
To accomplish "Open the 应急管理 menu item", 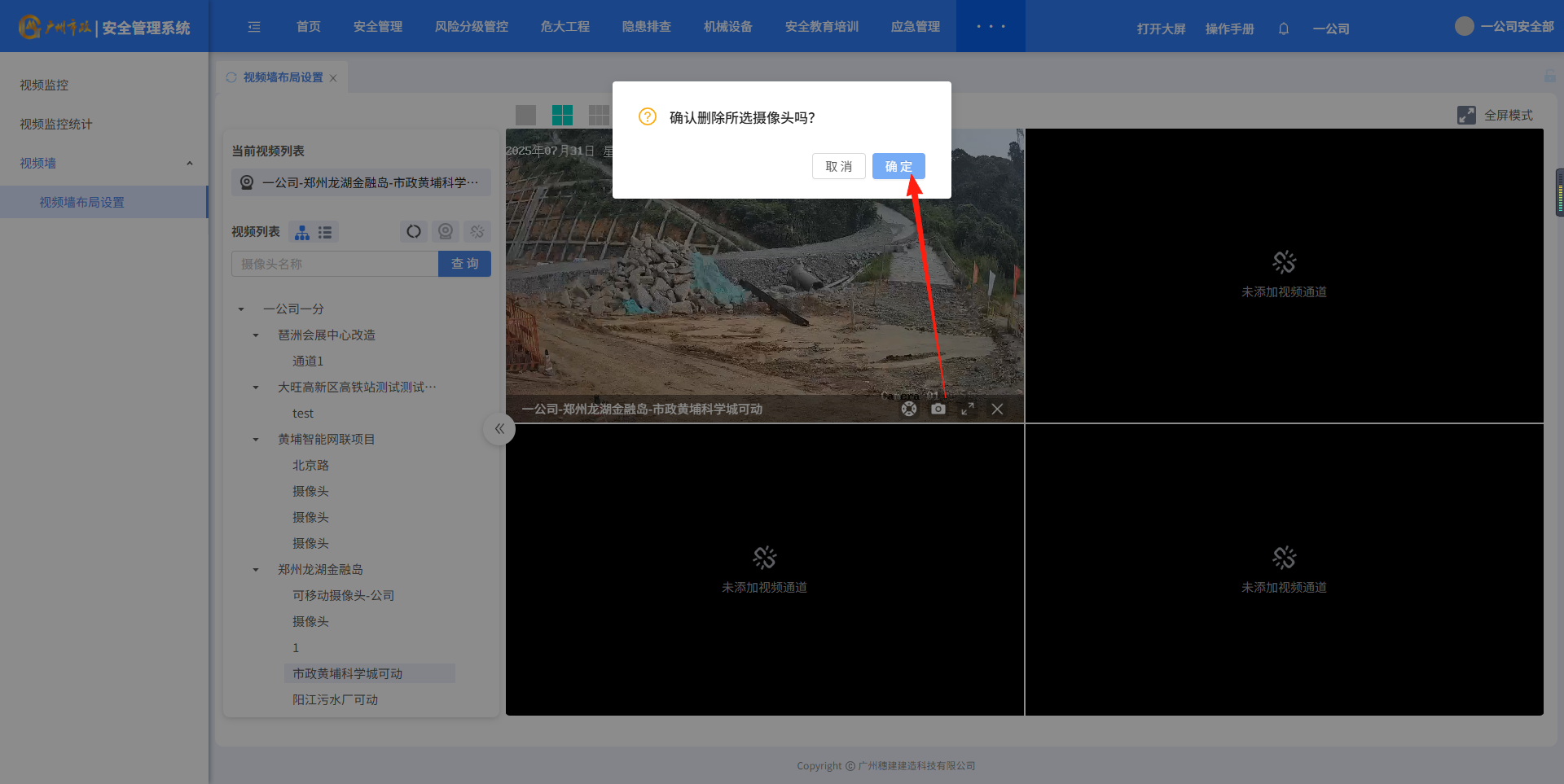I will click(x=915, y=27).
